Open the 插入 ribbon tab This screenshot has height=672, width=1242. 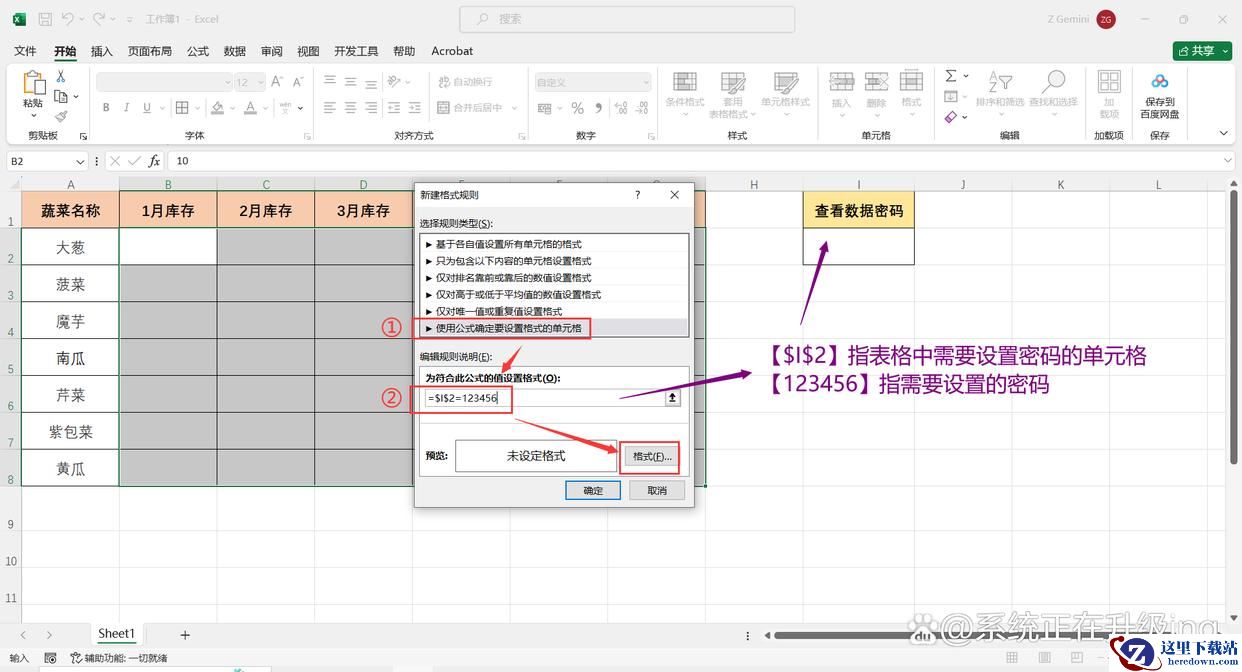coord(102,51)
